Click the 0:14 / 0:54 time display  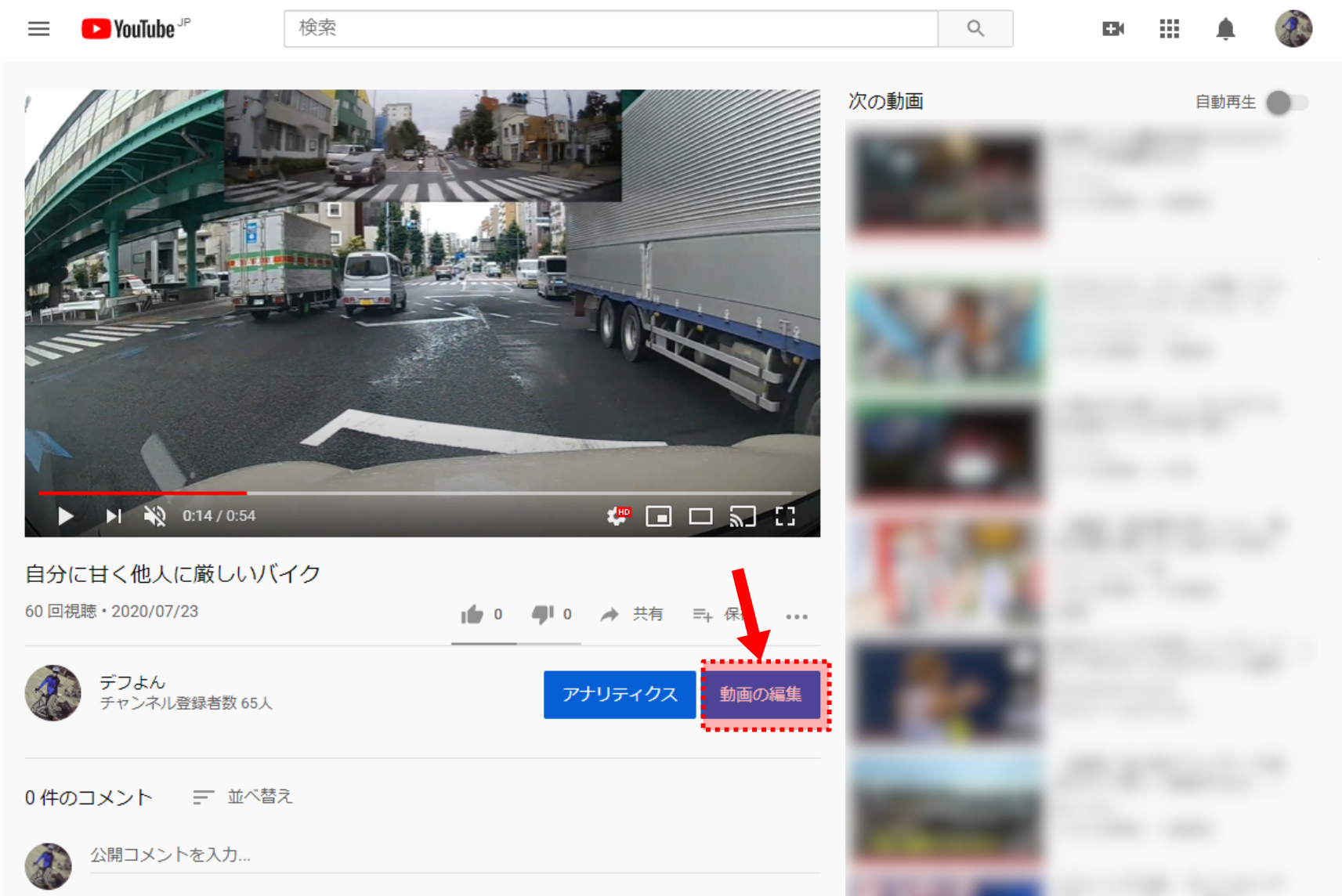click(219, 516)
